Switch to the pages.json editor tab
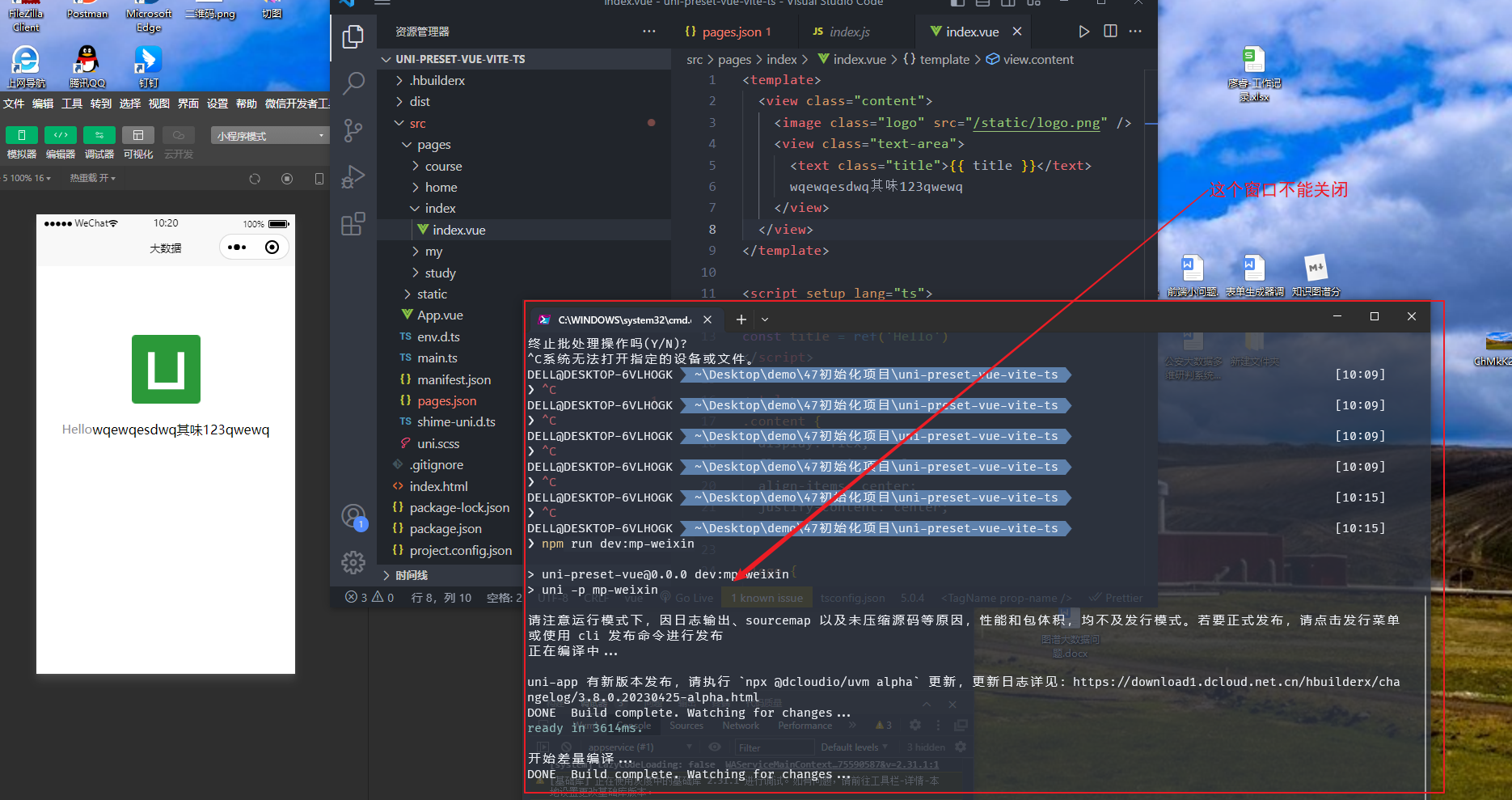 pos(729,32)
